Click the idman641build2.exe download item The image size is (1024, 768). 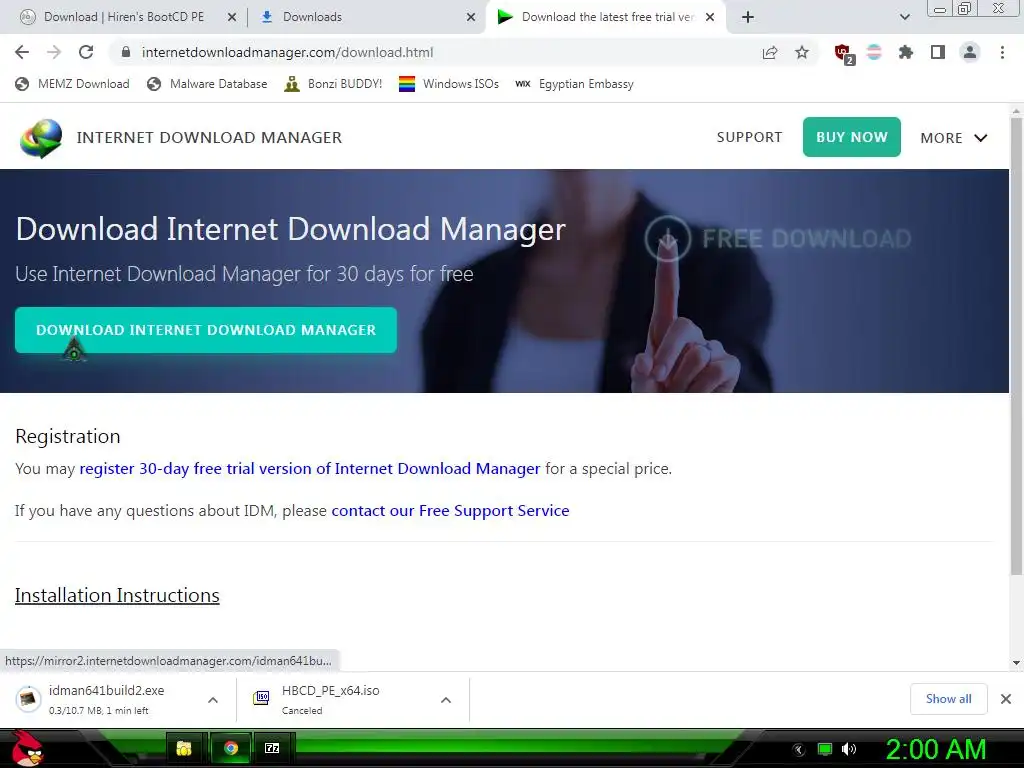coord(118,699)
